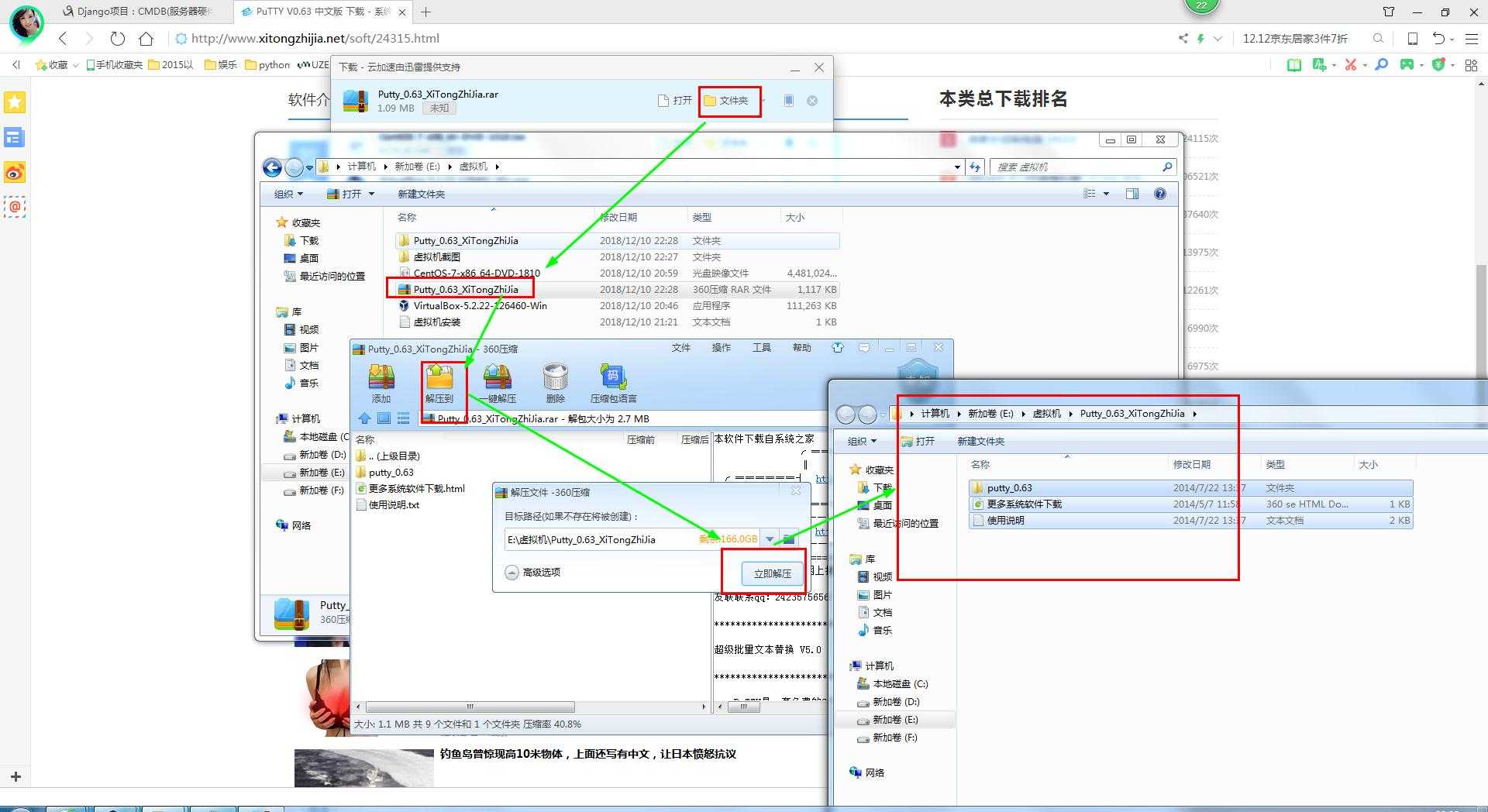
Task: Click the 立即解压 button
Action: [x=773, y=573]
